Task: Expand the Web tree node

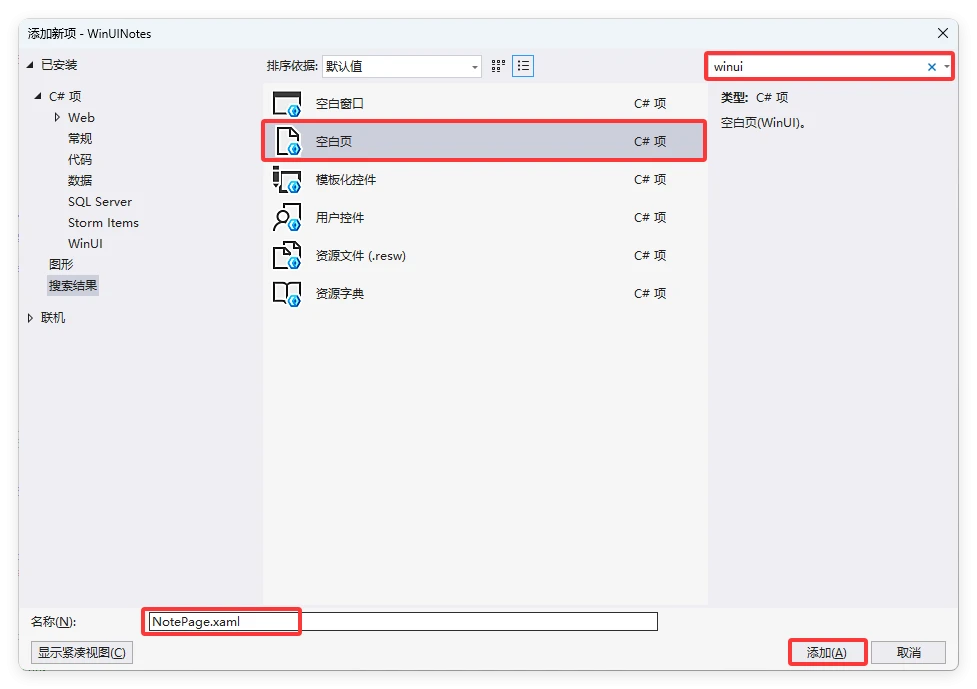Action: 57,118
